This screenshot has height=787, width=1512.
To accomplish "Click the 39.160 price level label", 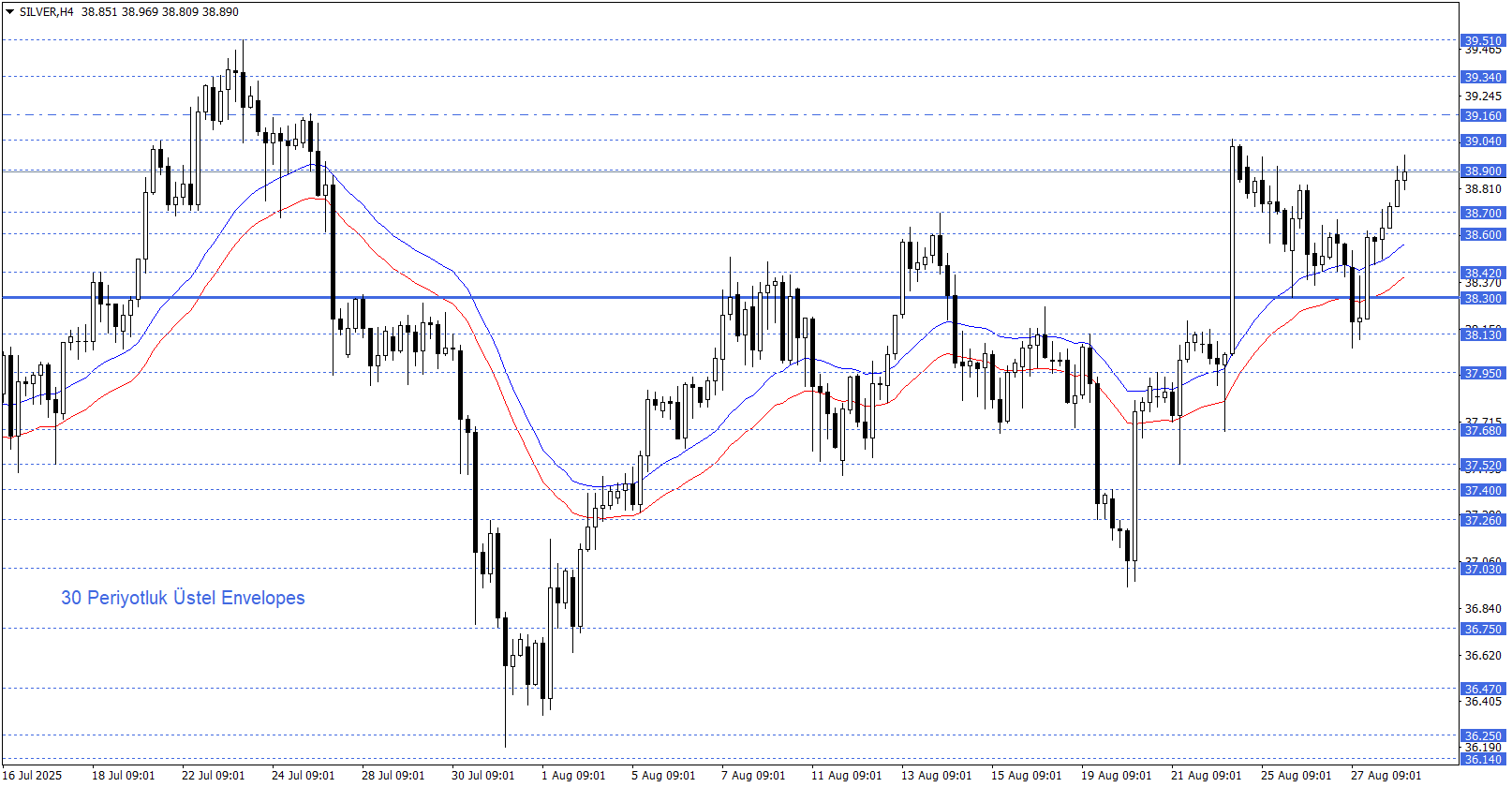I will click(1483, 115).
